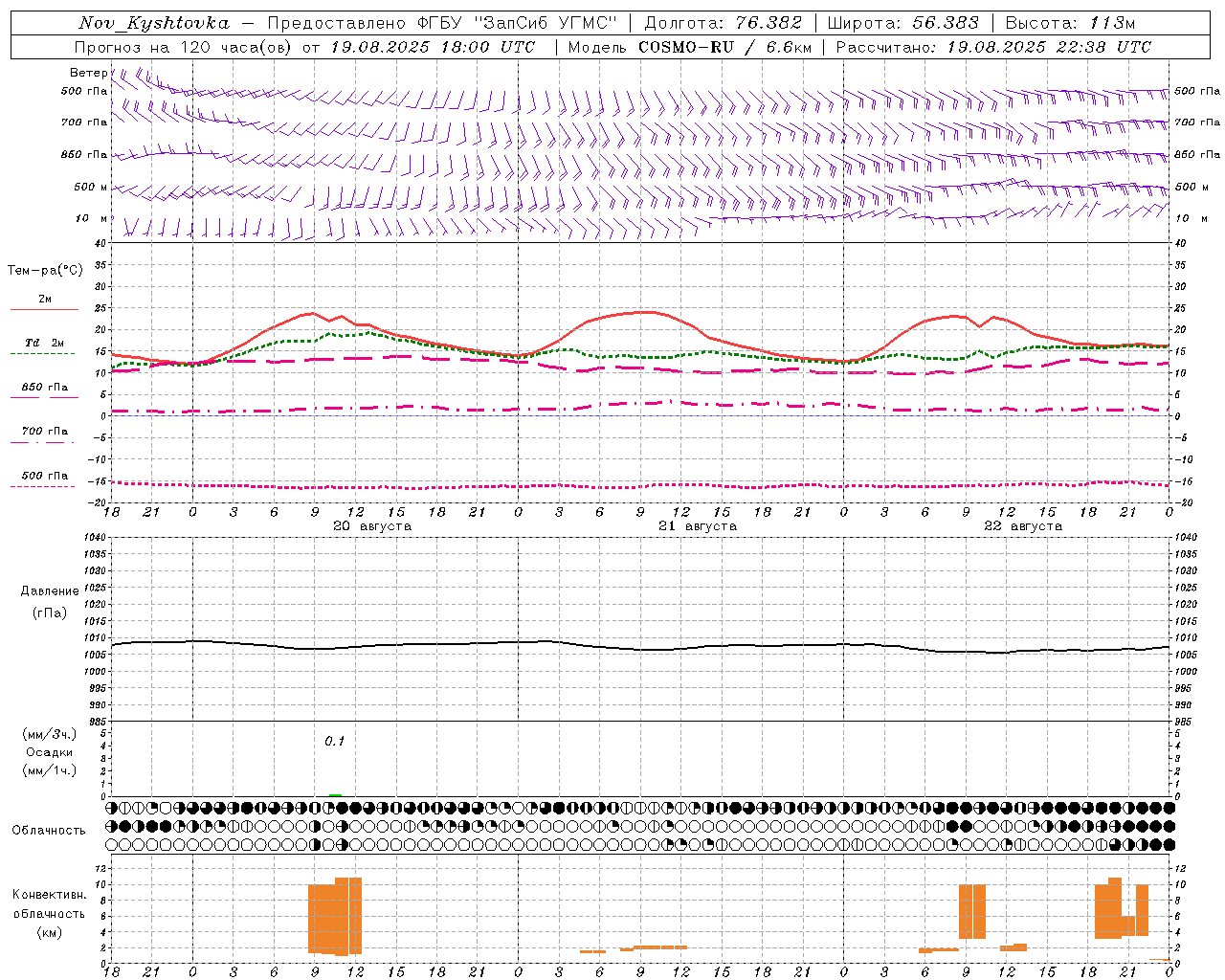1225x980 pixels.
Task: Click the date label 21 августа
Action: (698, 526)
